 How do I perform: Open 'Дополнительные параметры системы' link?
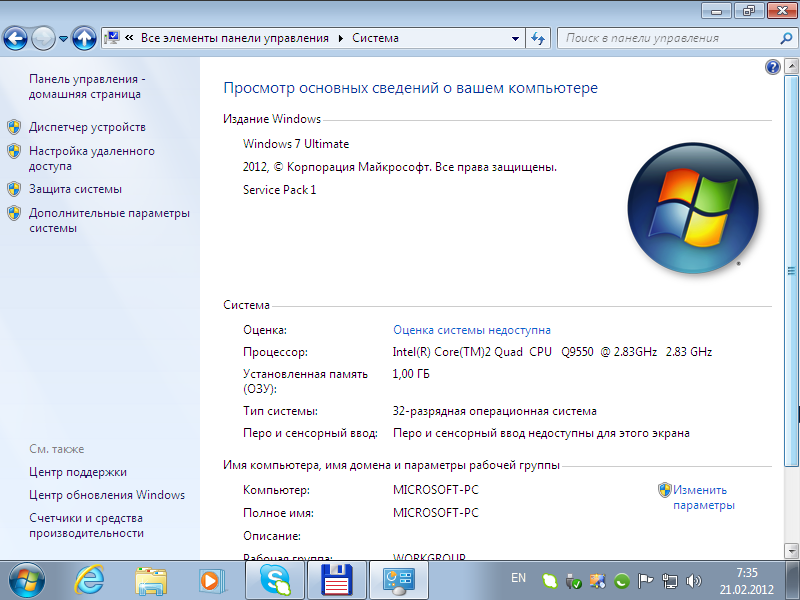click(x=109, y=220)
